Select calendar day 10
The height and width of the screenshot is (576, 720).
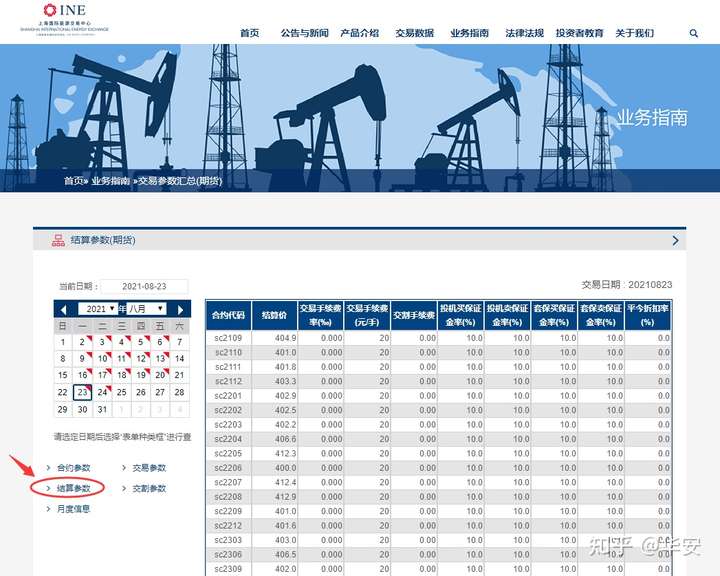(102, 359)
